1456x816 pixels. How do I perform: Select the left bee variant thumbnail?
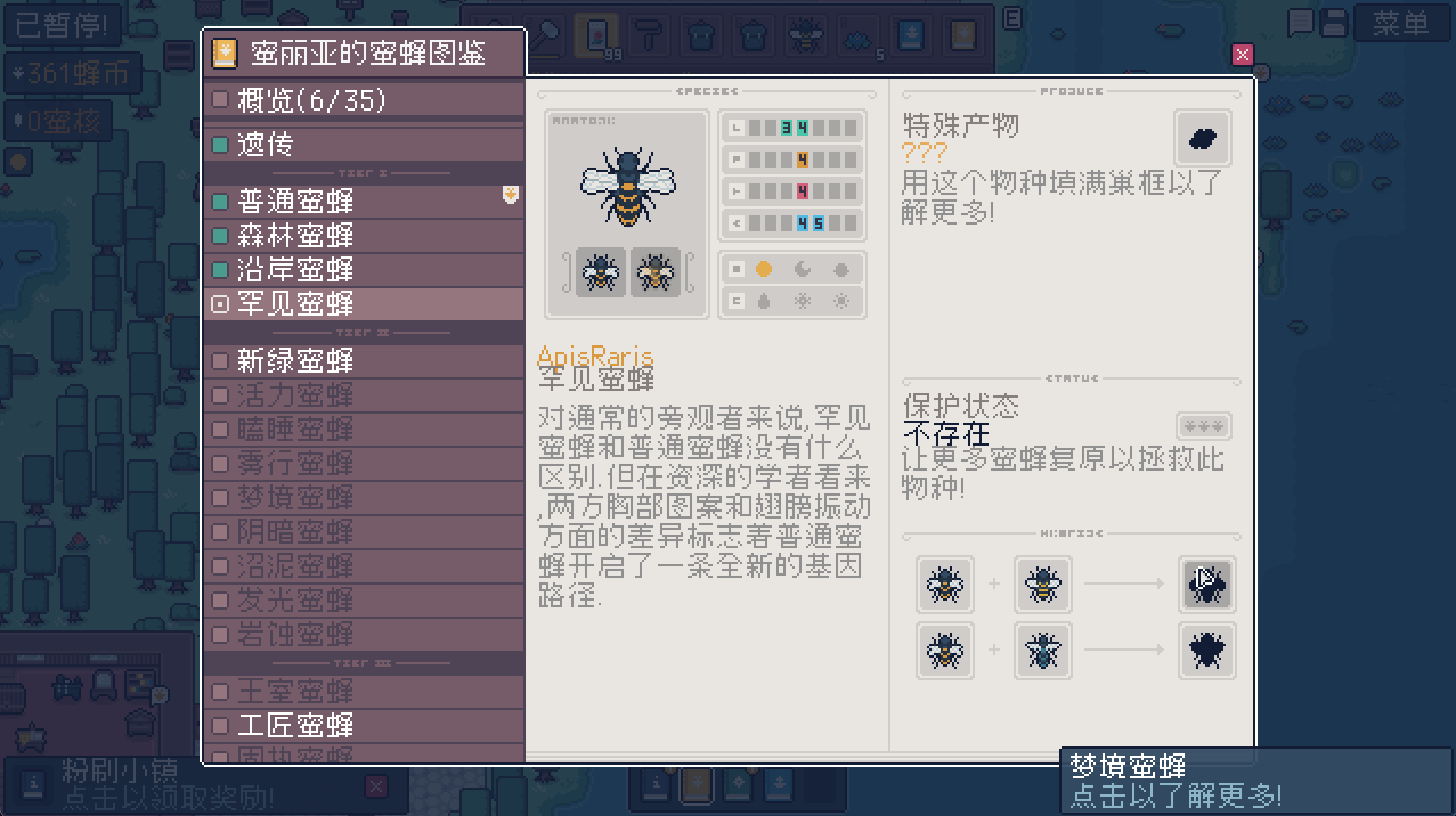click(600, 272)
